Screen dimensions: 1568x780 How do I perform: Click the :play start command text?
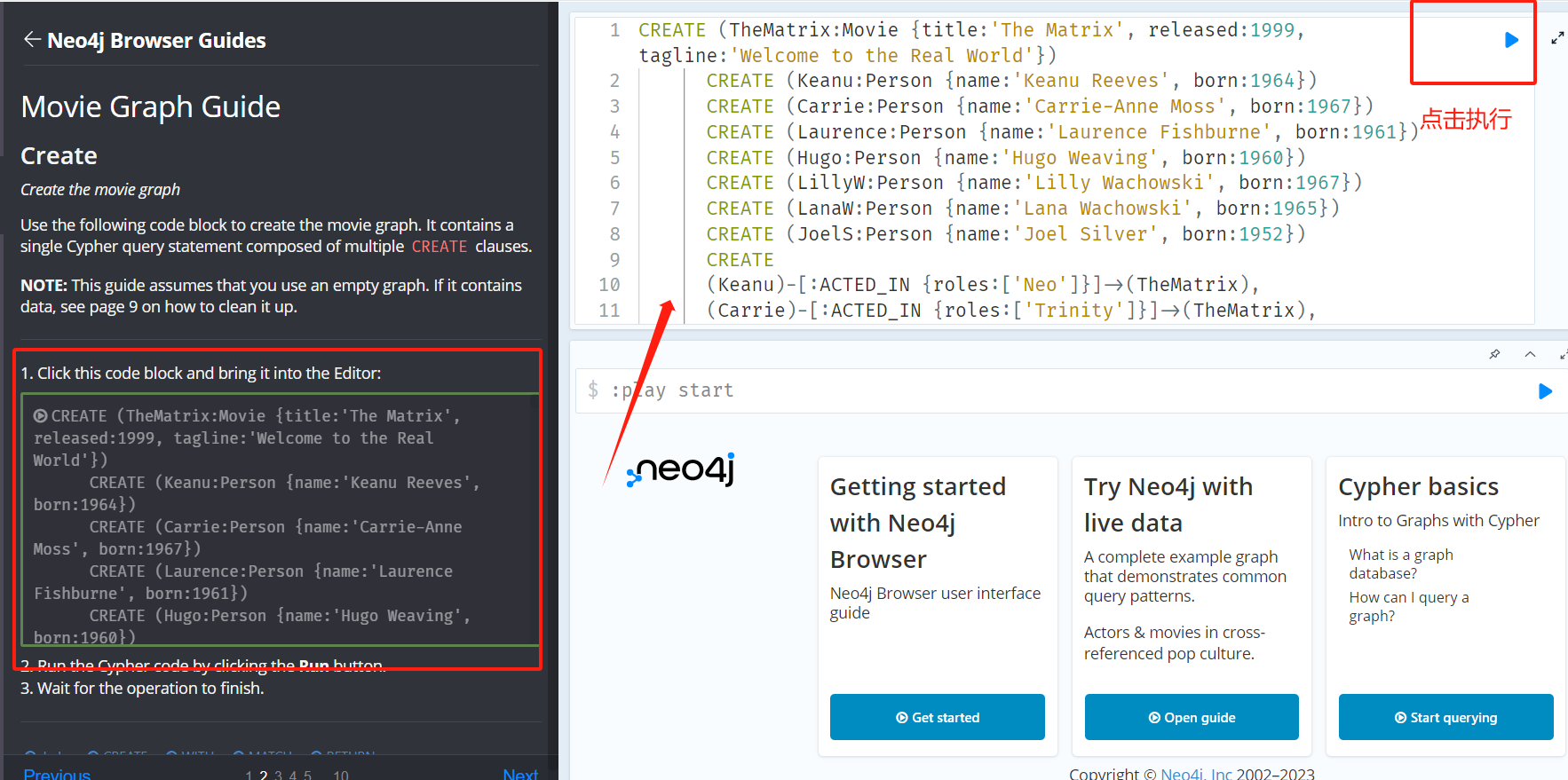672,390
